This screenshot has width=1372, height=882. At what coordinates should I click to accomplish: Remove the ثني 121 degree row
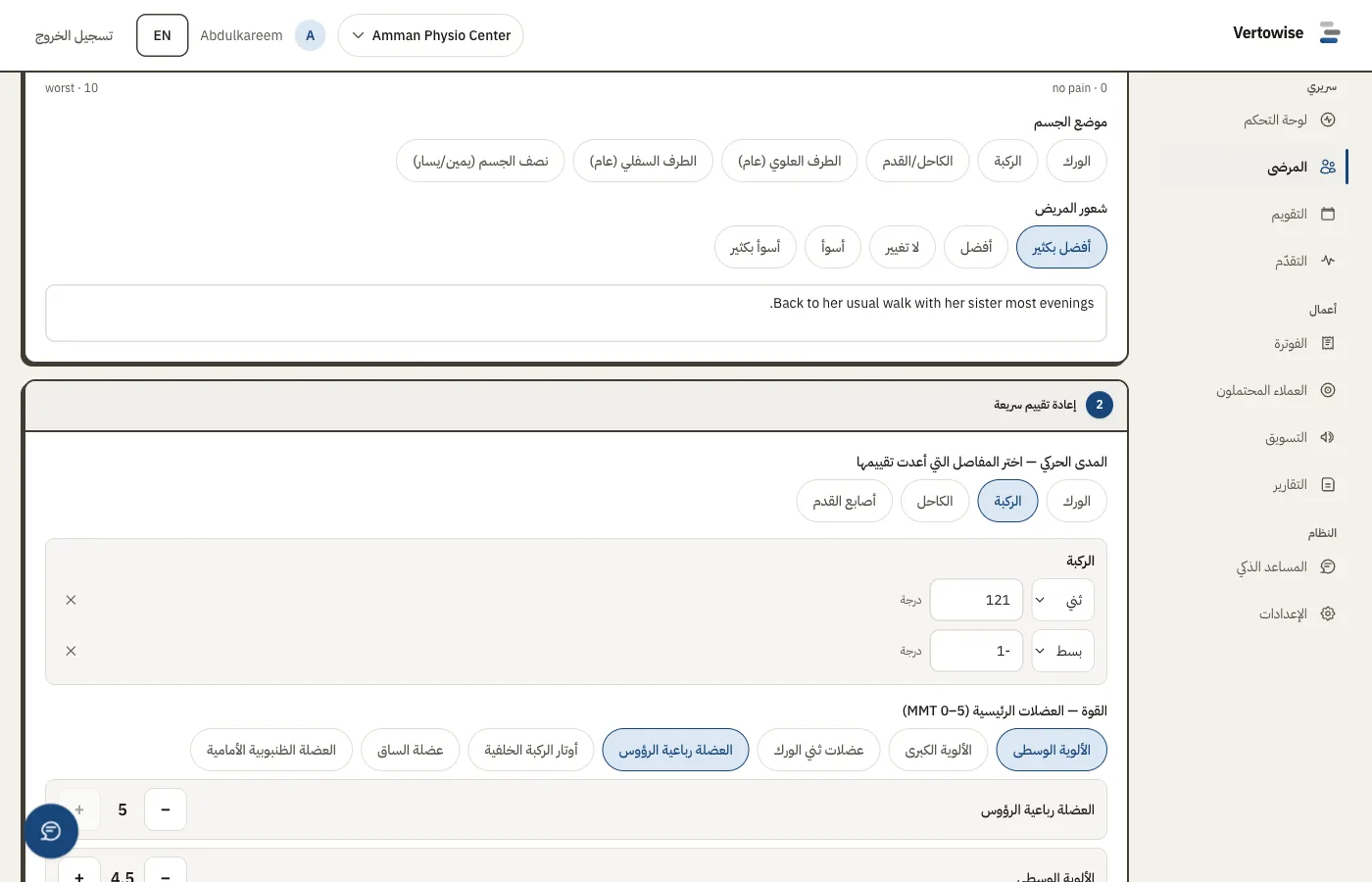(71, 600)
